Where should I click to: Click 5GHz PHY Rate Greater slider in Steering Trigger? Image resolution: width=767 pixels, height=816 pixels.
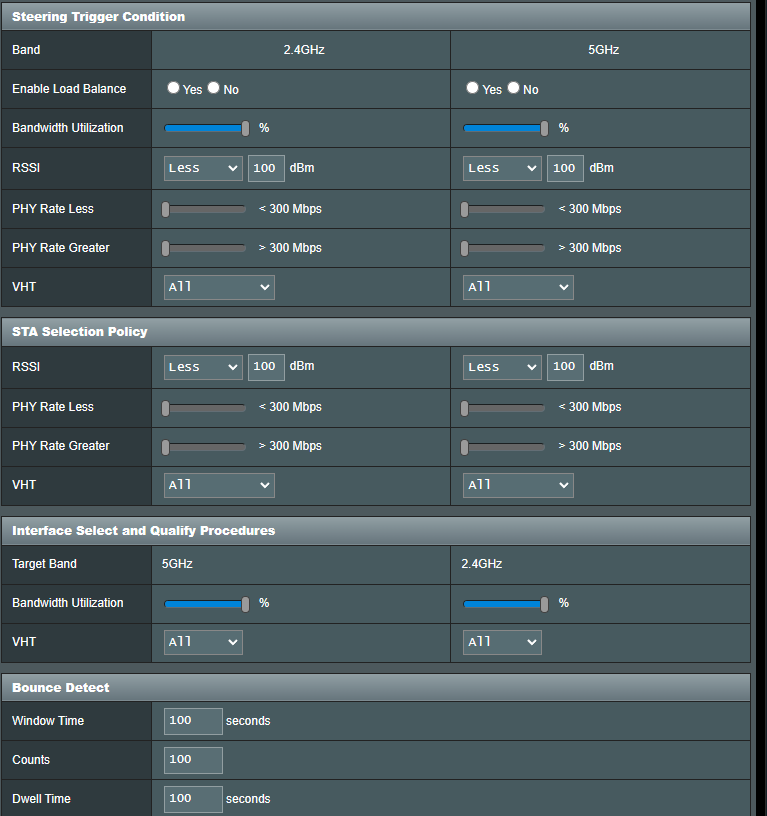tap(503, 248)
